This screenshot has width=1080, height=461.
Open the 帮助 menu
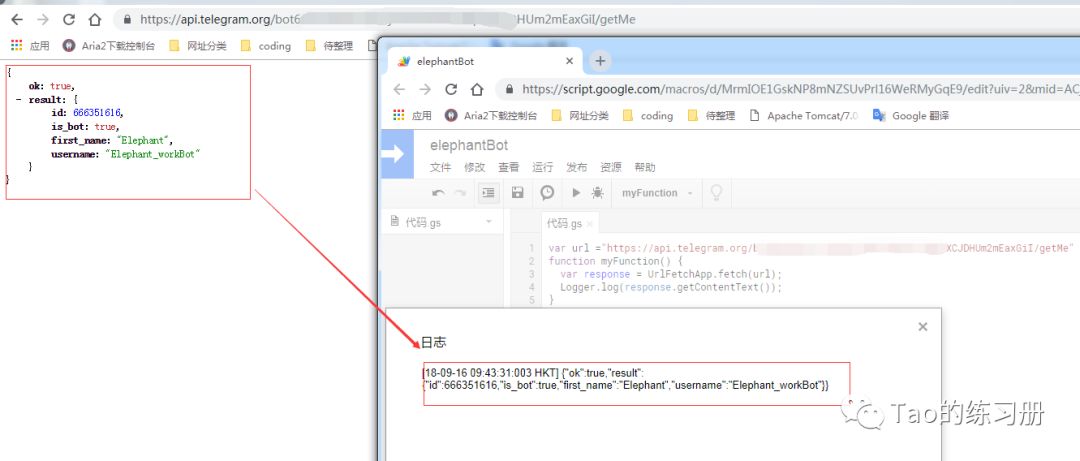point(645,167)
